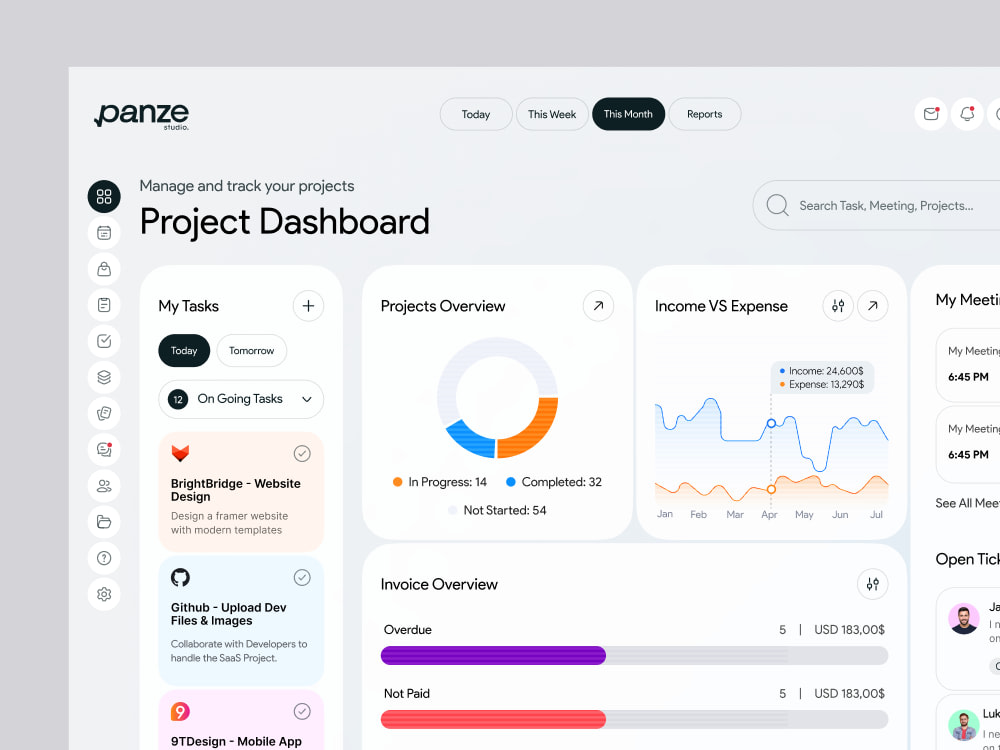This screenshot has width=1000, height=750.
Task: Click the BrightBridge fox logo icon
Action: point(180,453)
